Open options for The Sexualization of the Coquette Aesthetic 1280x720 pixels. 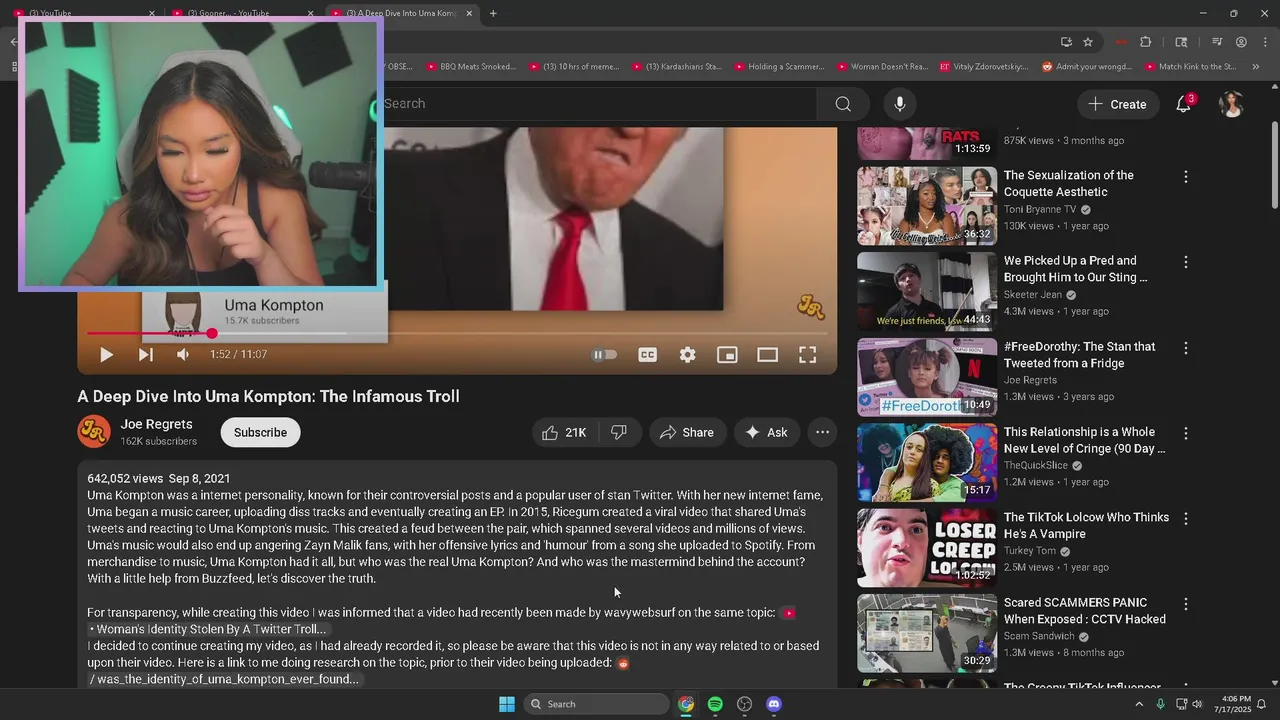point(1186,177)
